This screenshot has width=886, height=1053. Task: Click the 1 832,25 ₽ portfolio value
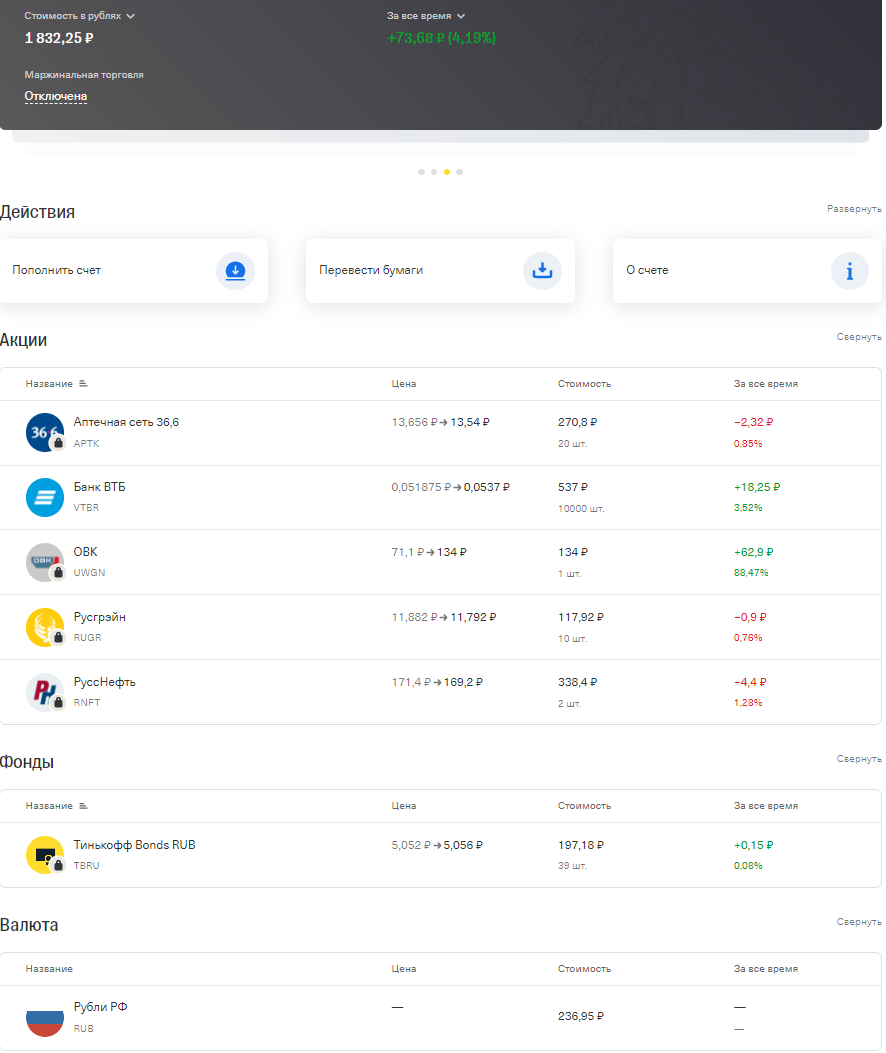tap(59, 38)
